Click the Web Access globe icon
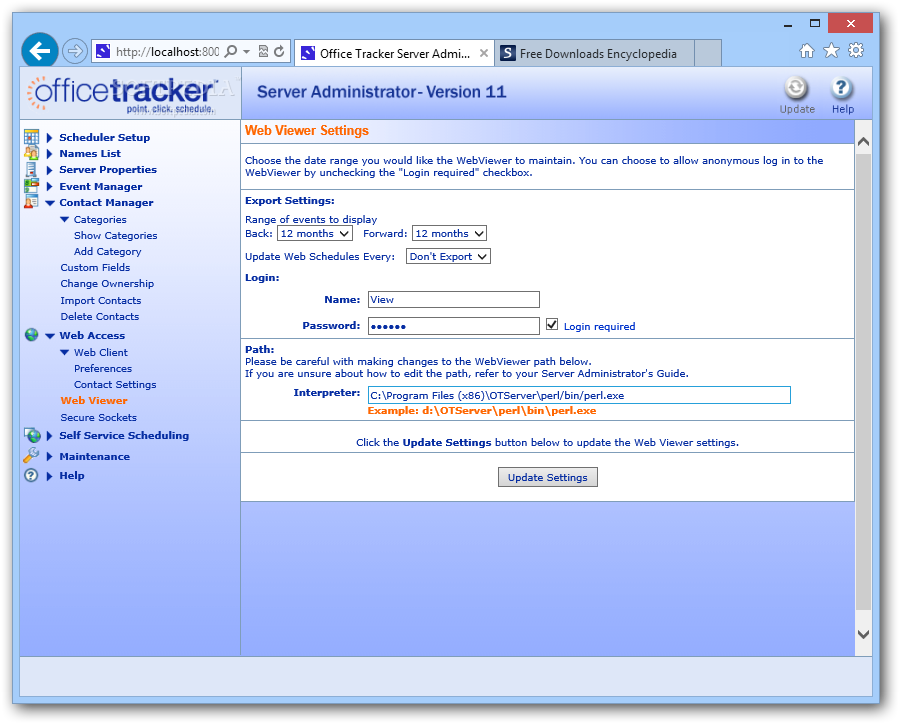 pos(32,335)
